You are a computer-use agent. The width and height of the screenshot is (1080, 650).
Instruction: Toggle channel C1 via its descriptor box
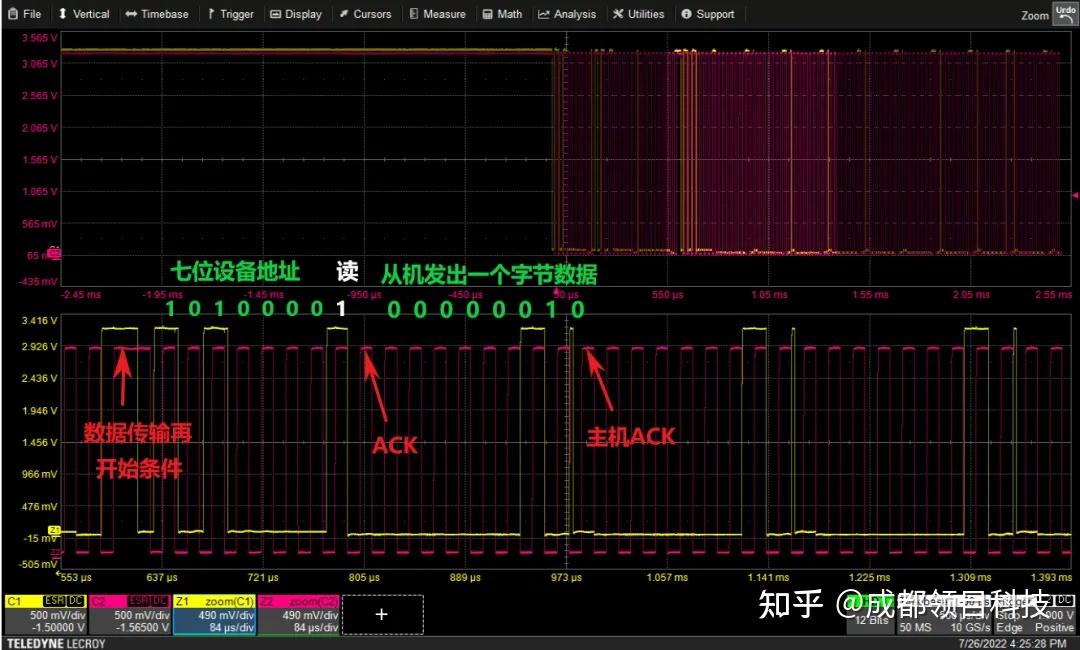[x=45, y=613]
